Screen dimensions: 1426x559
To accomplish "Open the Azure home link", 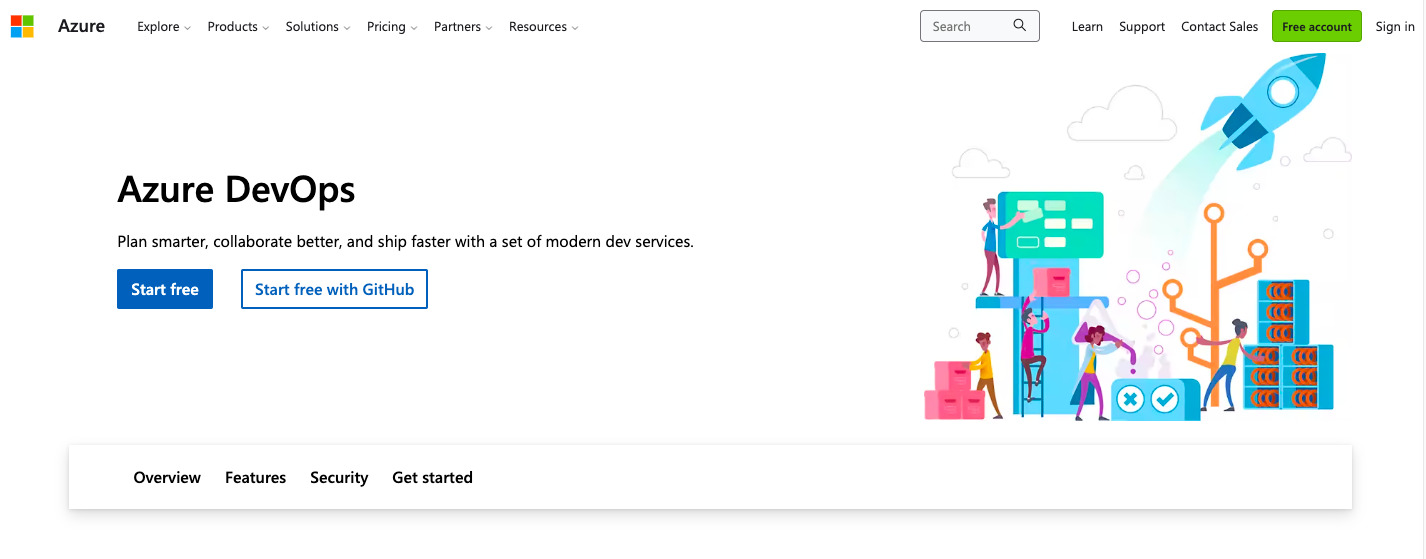I will 81,26.
